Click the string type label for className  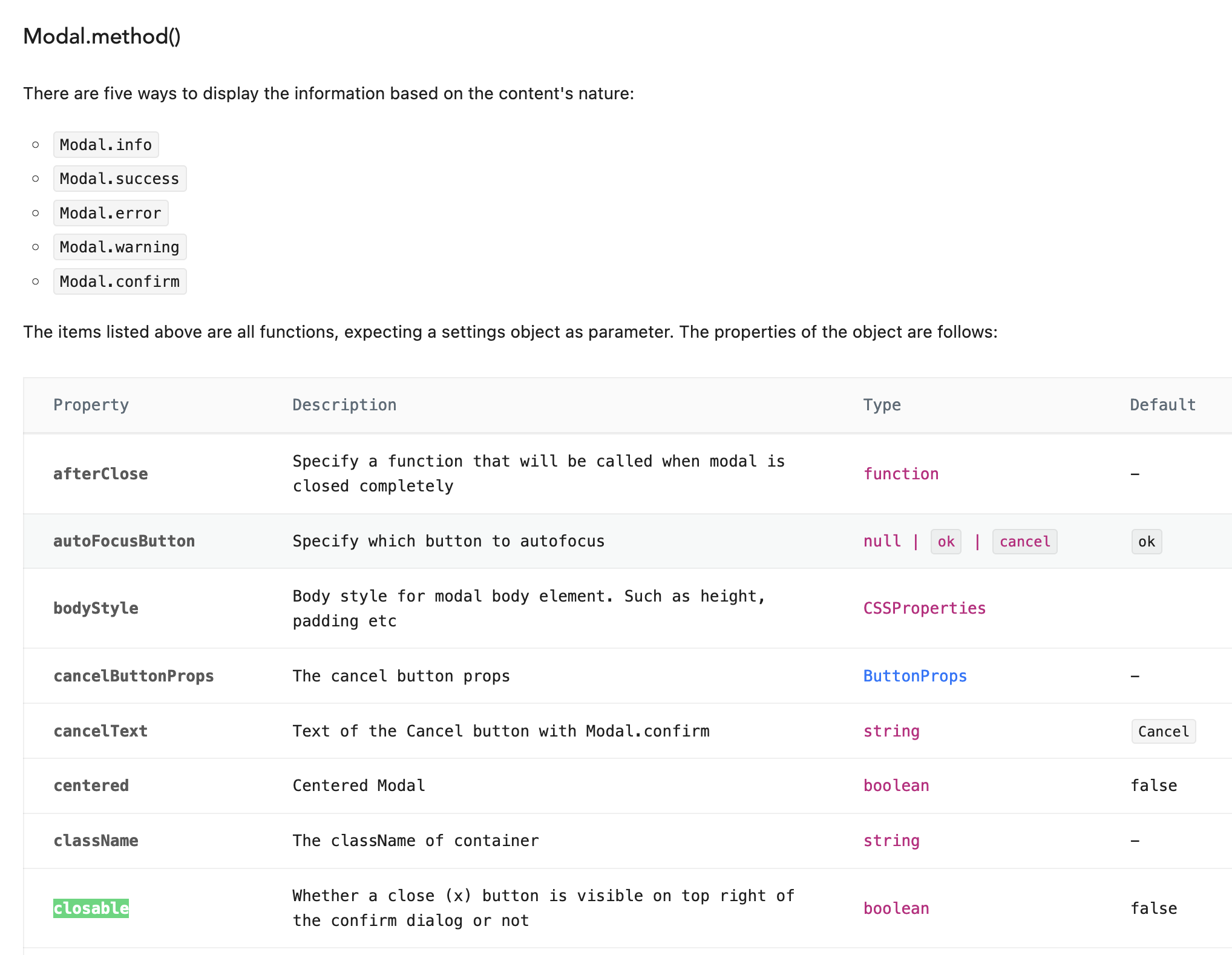pos(891,840)
